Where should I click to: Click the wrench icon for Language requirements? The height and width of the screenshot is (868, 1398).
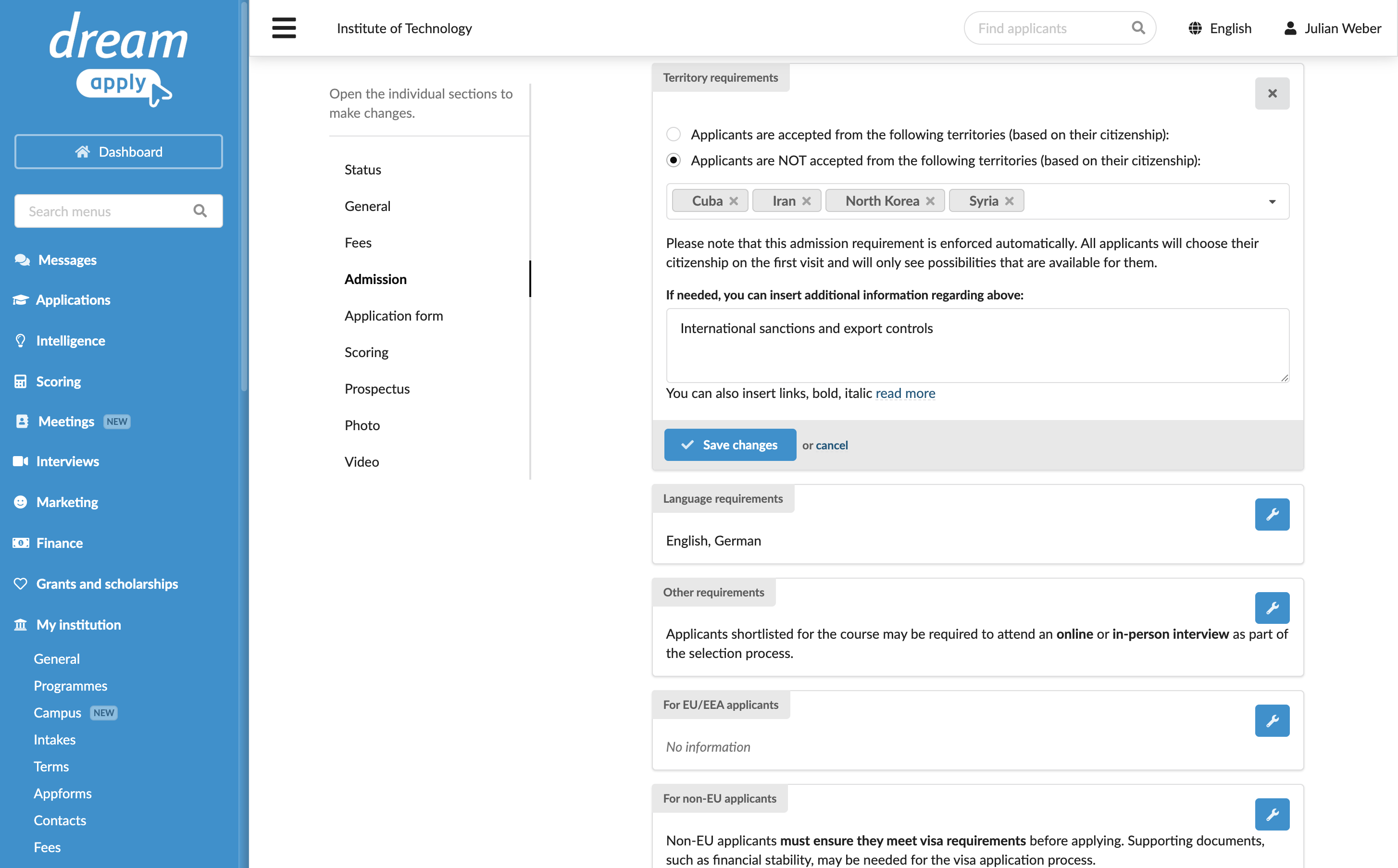point(1272,514)
